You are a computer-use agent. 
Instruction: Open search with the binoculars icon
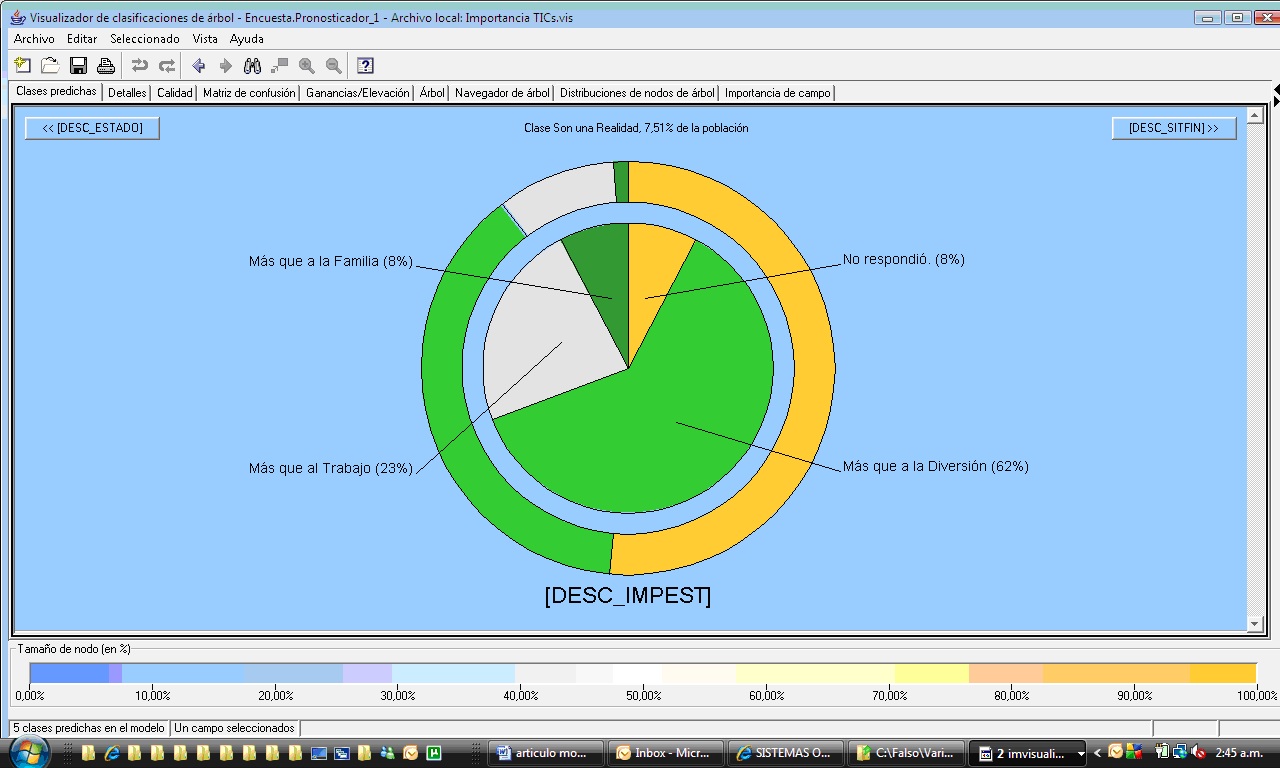(252, 66)
